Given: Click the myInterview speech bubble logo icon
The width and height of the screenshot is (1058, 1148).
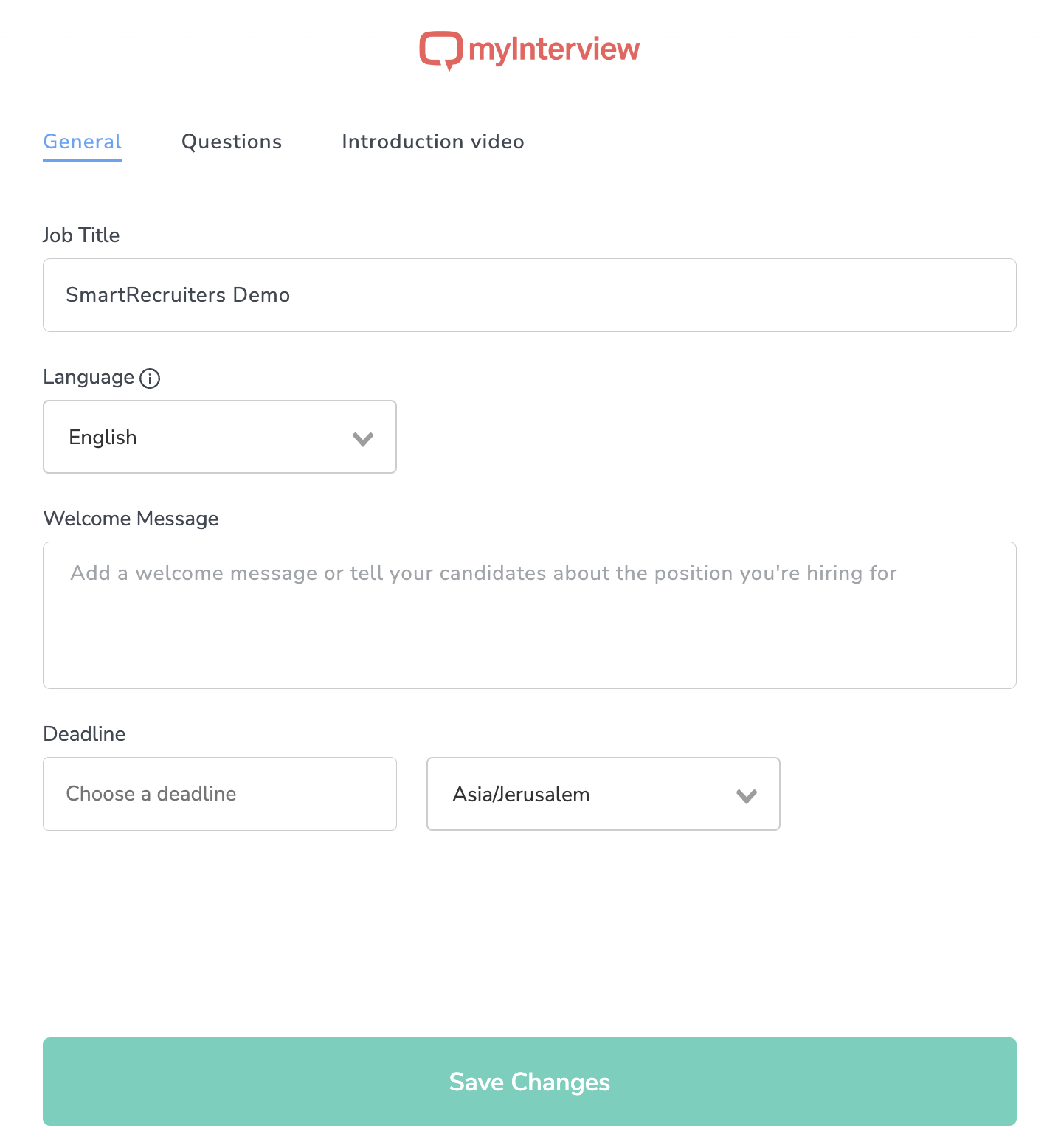Looking at the screenshot, I should [441, 50].
